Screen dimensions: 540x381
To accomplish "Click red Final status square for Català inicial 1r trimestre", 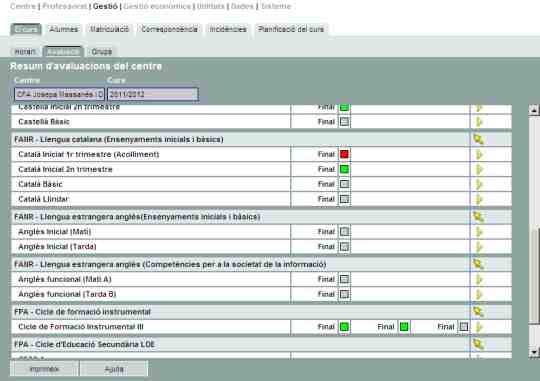I will point(344,154).
